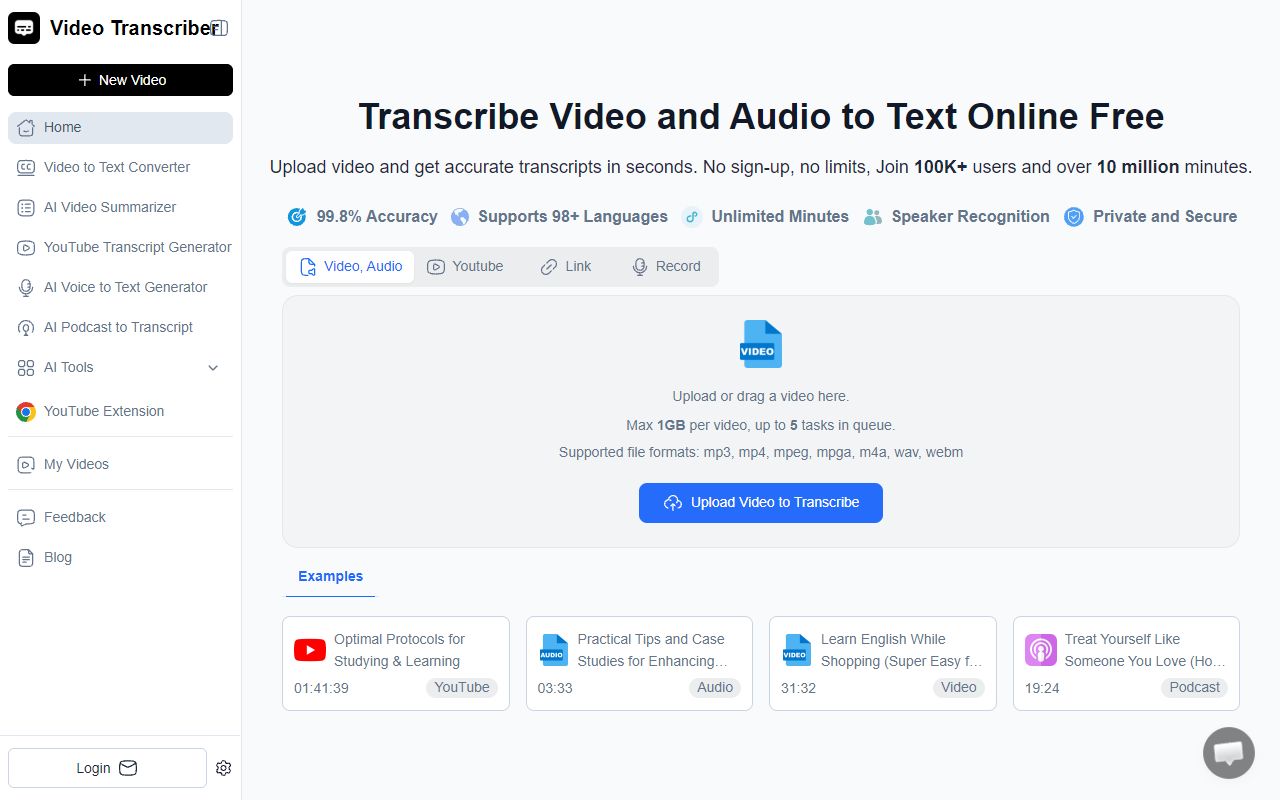Select the Record tab
The width and height of the screenshot is (1280, 800).
666,266
